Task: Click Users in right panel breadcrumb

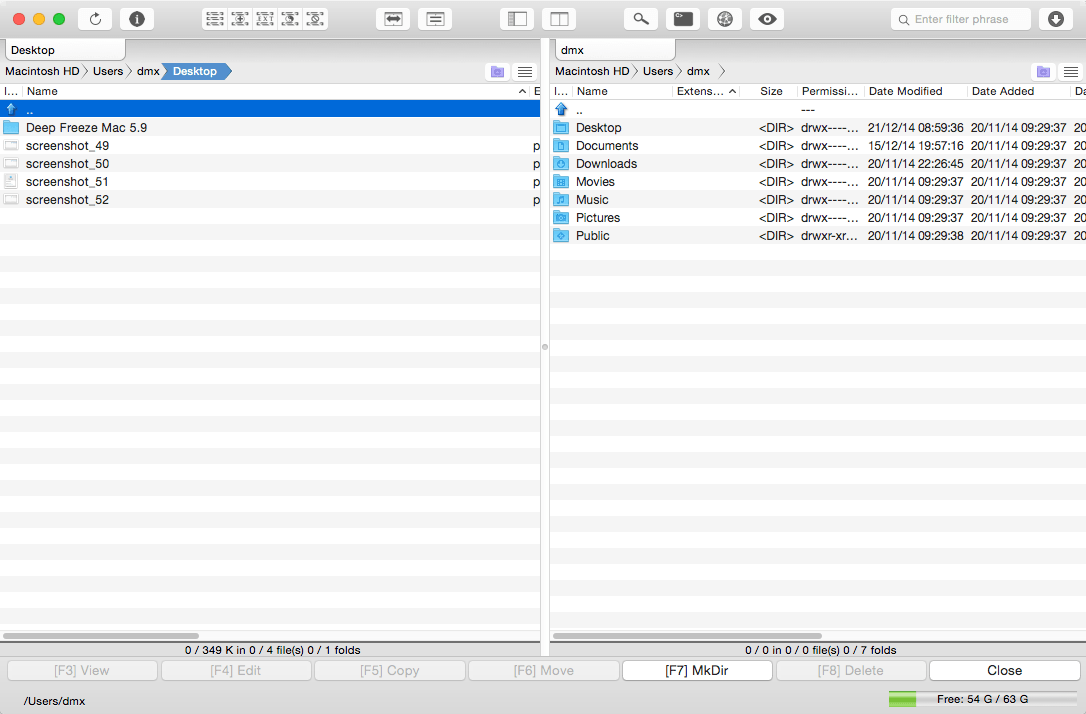Action: pyautogui.click(x=658, y=71)
